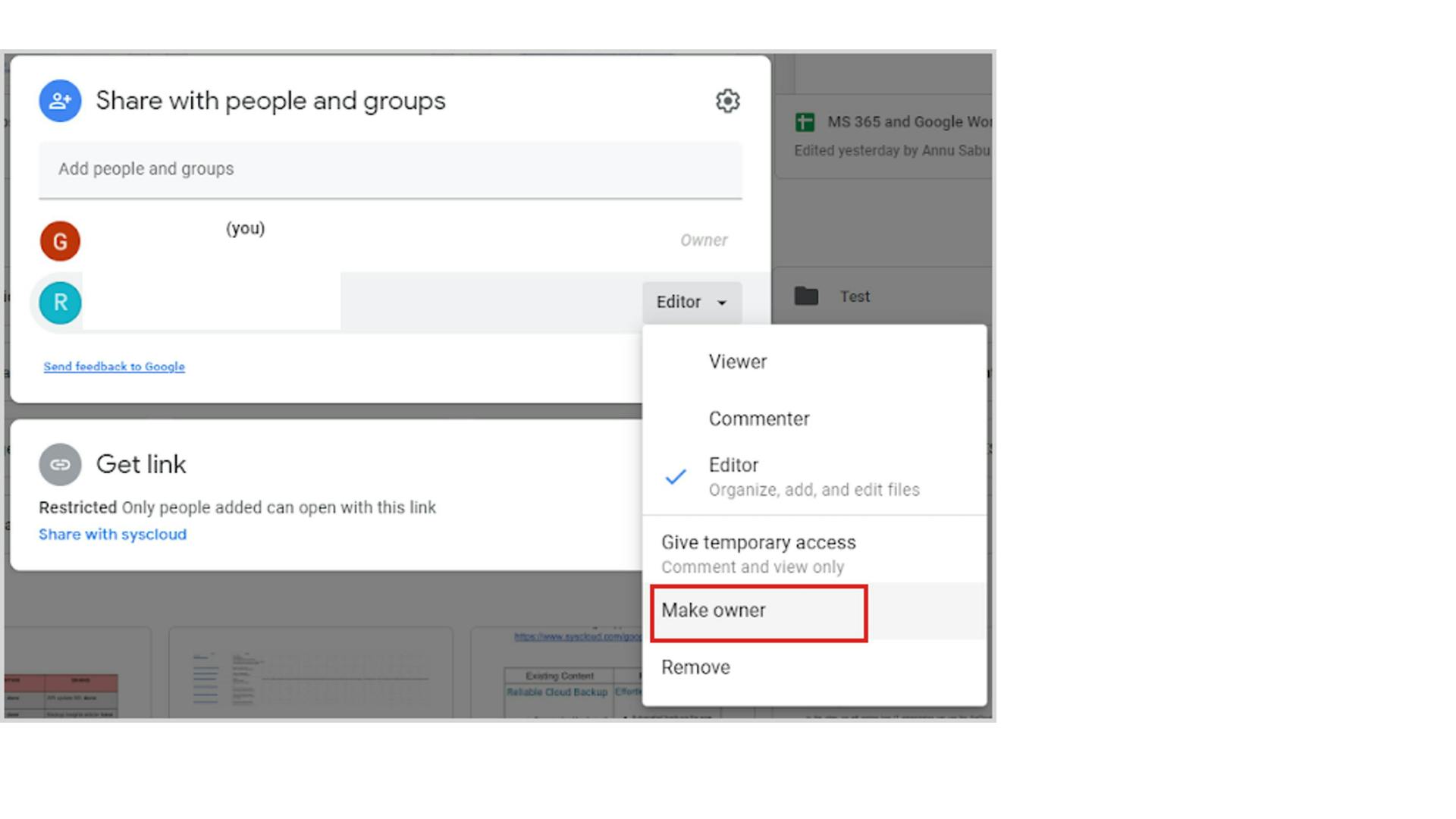Click the checkmark next to Editor role

676,478
